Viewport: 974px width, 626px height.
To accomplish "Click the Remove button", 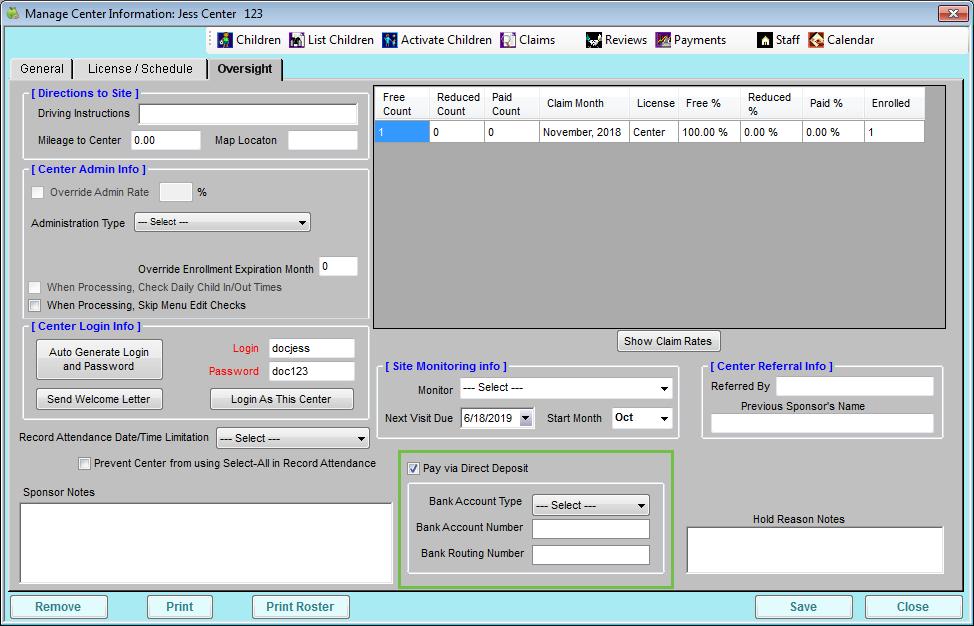I will [58, 607].
